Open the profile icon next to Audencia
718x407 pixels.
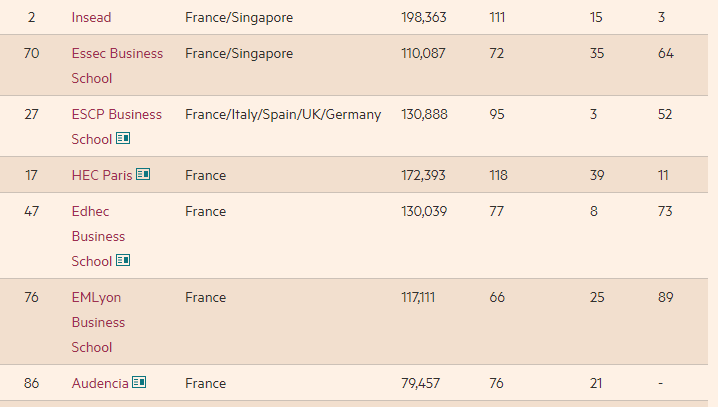[x=139, y=382]
